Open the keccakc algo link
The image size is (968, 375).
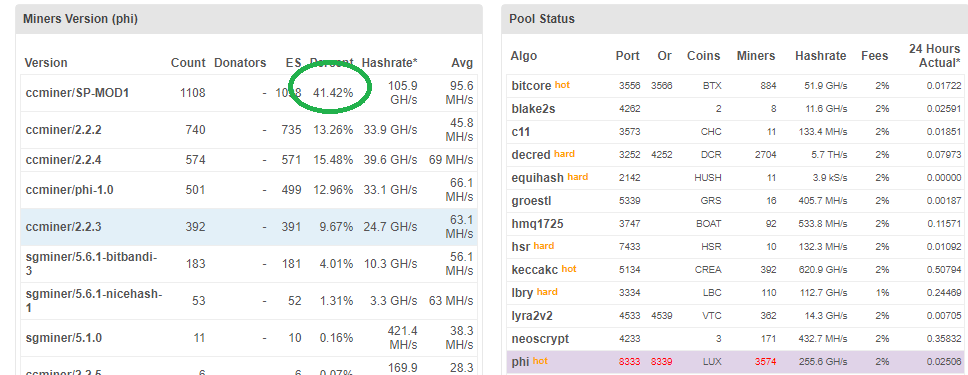pos(535,269)
